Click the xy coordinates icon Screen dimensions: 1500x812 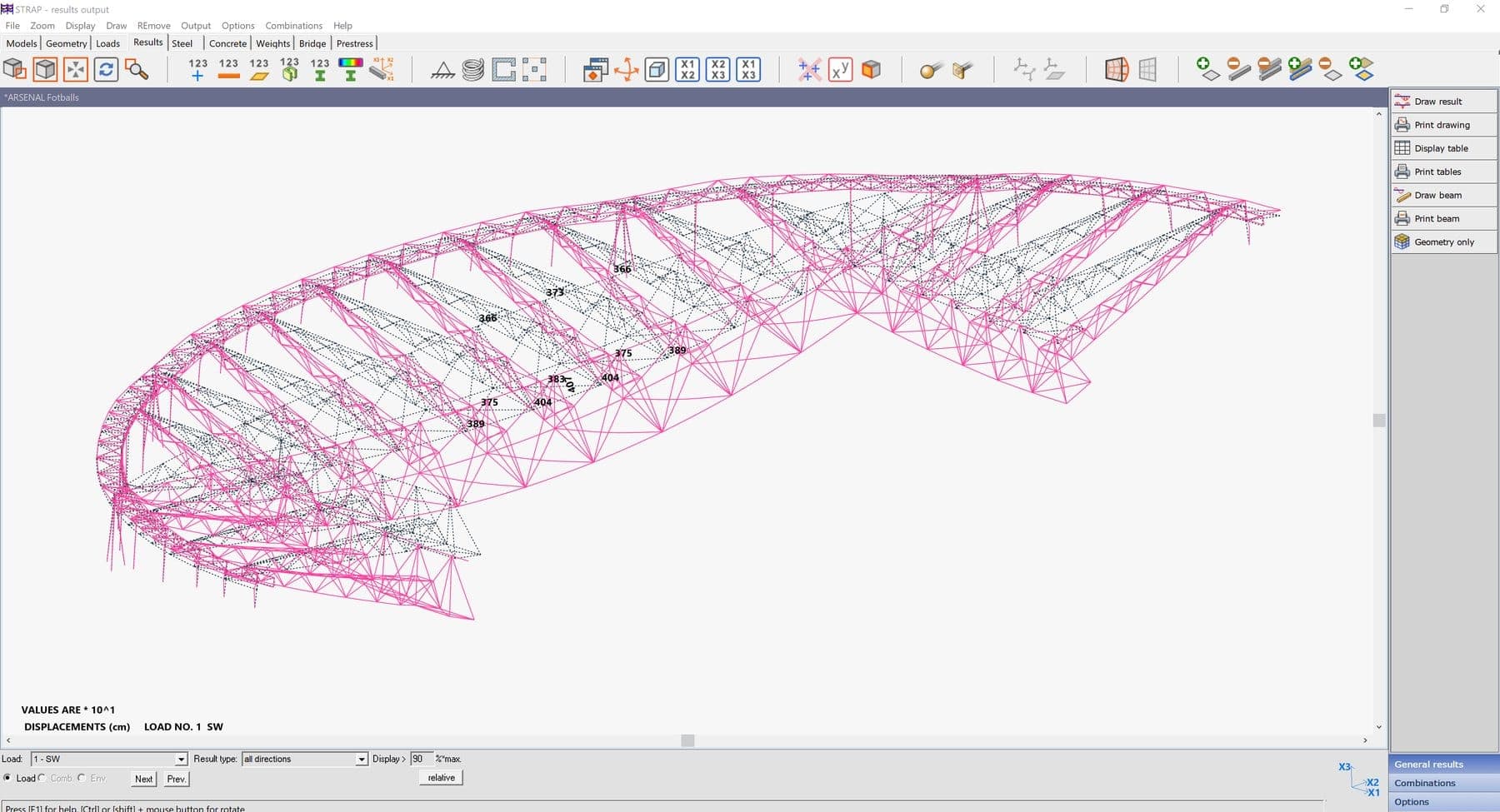coord(840,69)
